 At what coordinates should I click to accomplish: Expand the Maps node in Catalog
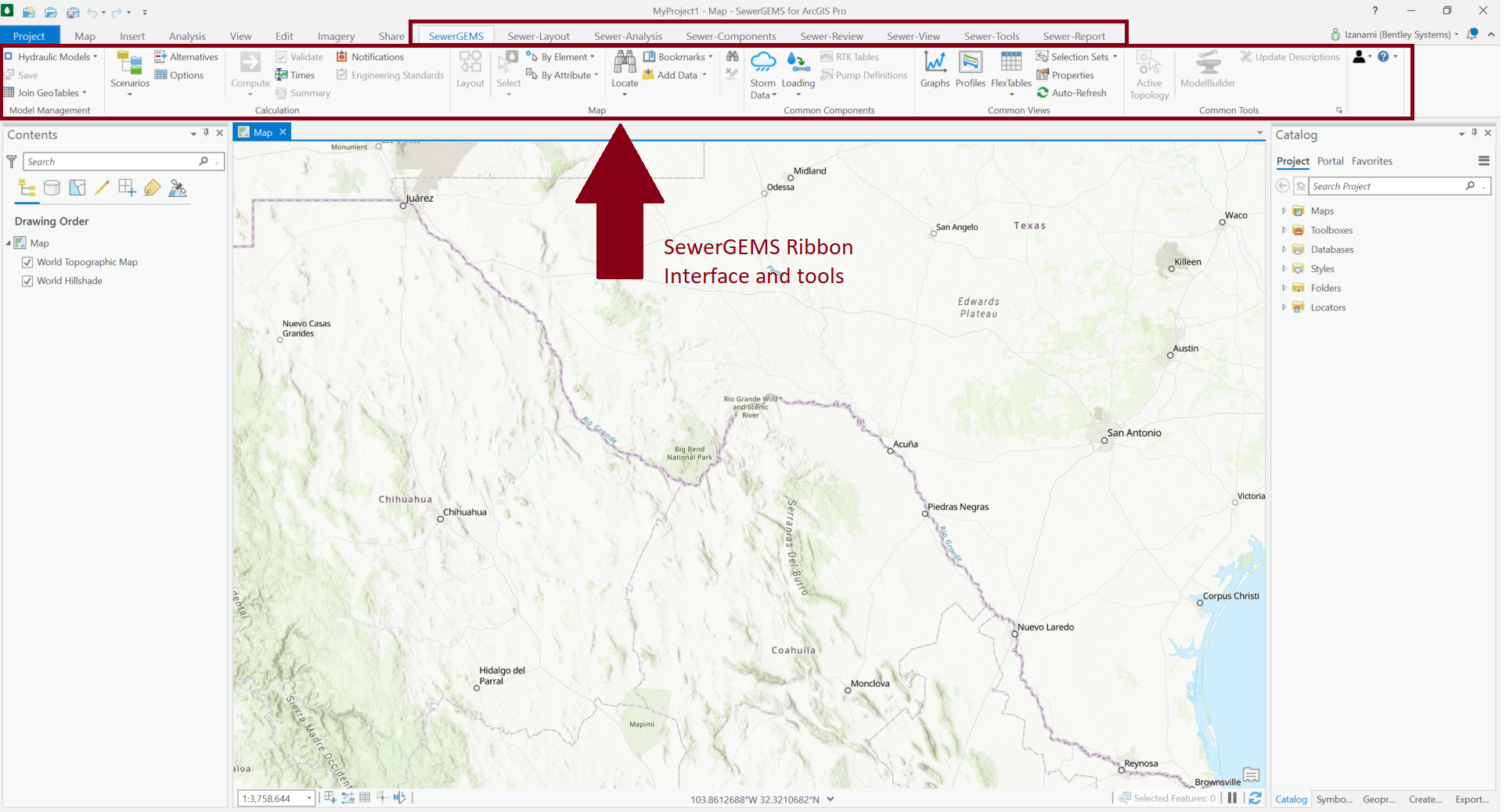tap(1284, 211)
